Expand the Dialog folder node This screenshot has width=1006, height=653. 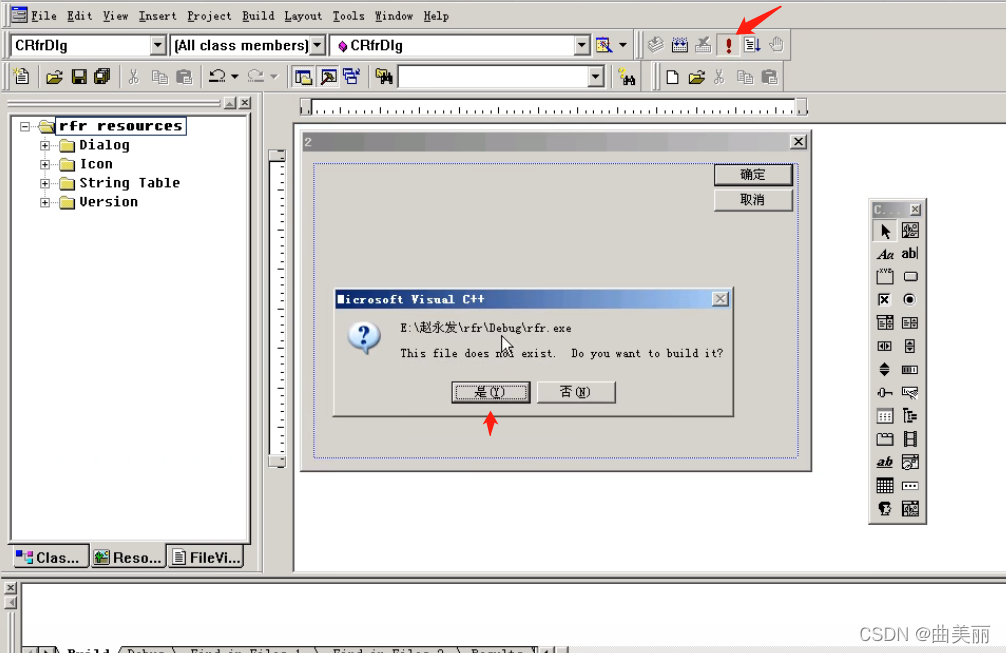click(x=45, y=146)
